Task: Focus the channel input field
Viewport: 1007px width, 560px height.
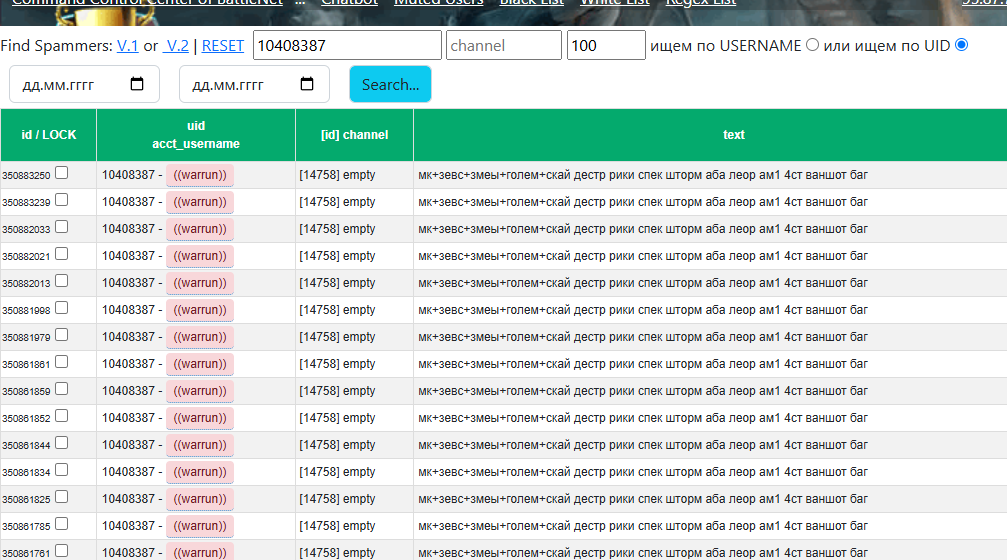Action: (504, 46)
